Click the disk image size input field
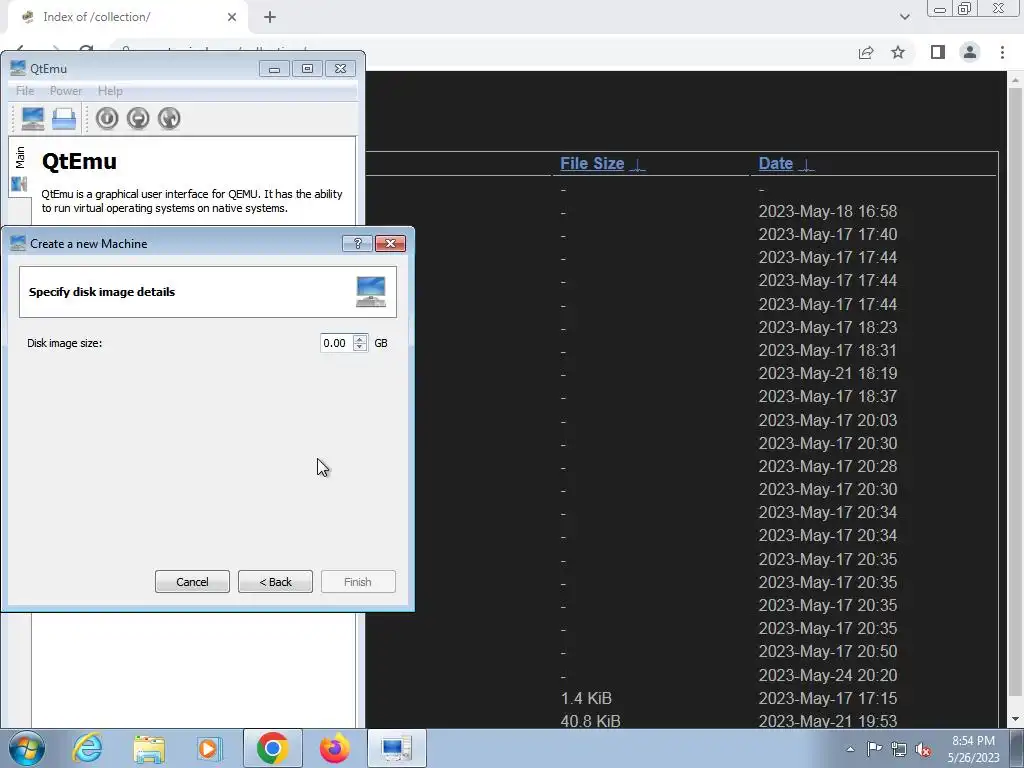This screenshot has width=1024, height=768. coord(336,343)
